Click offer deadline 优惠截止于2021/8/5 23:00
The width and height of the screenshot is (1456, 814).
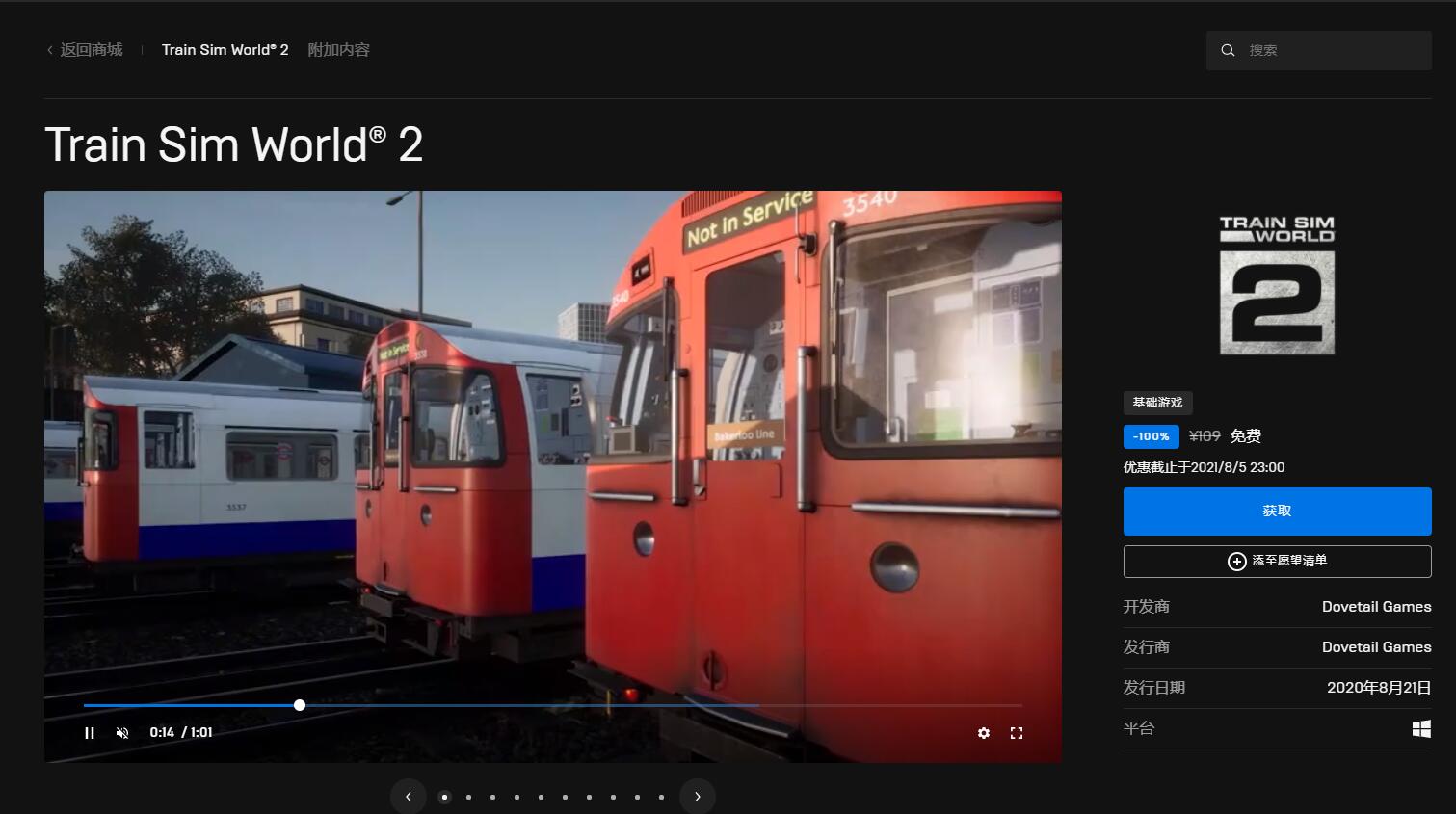click(1204, 467)
